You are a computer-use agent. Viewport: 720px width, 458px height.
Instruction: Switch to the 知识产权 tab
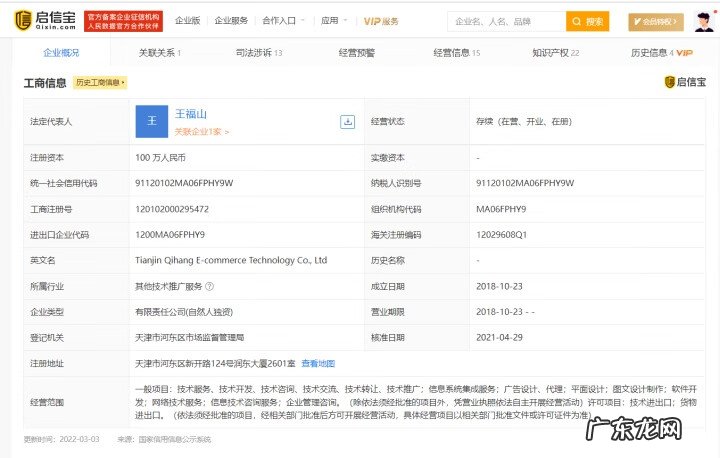[x=555, y=53]
